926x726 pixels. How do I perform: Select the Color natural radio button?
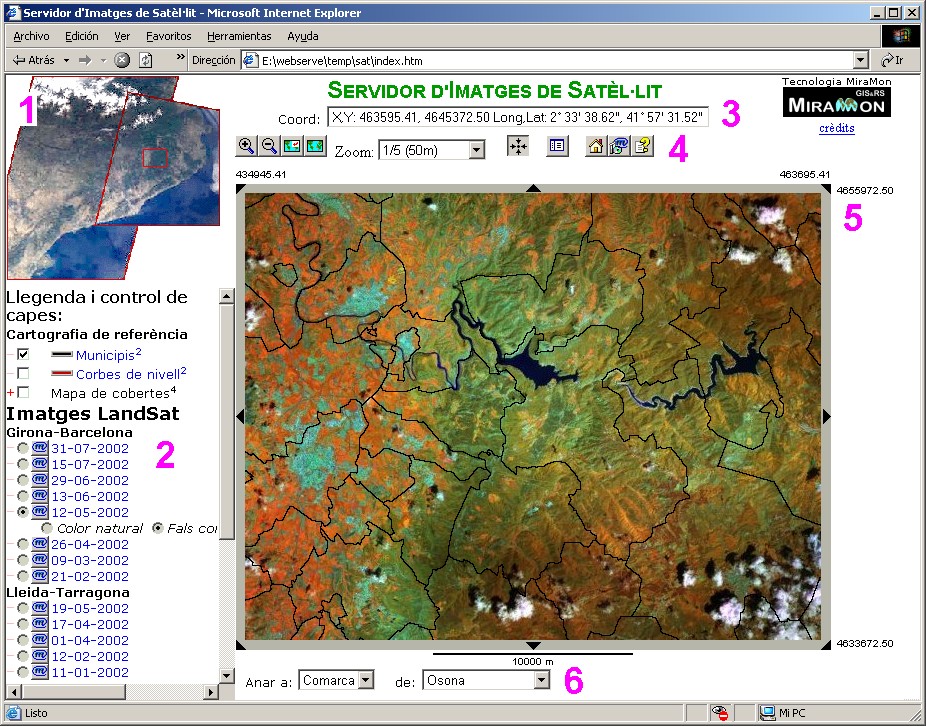(46, 528)
